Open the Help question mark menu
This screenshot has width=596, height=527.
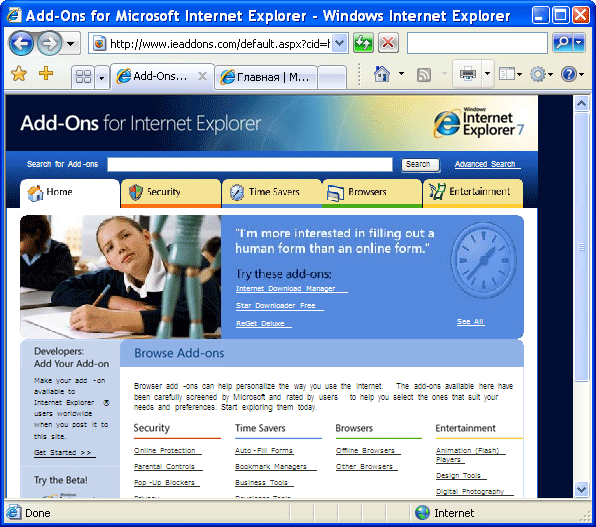pos(572,74)
